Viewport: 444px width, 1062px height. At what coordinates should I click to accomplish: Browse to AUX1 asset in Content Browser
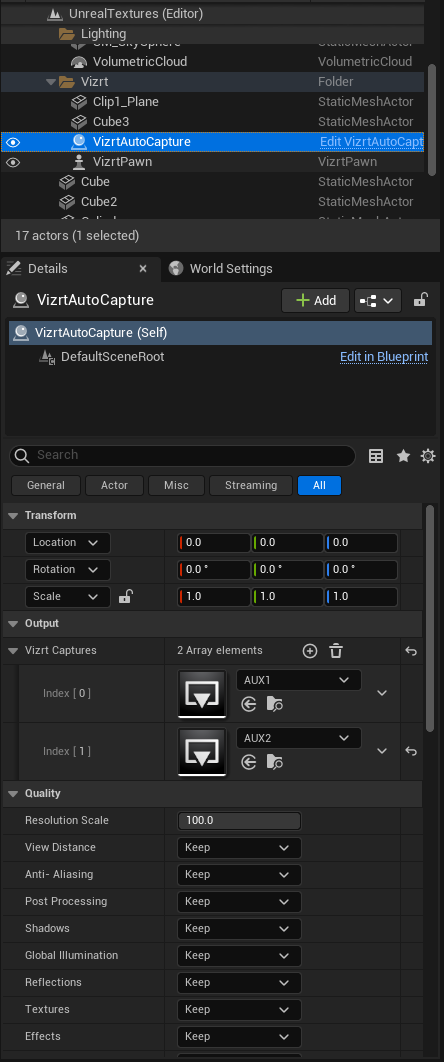click(x=275, y=705)
